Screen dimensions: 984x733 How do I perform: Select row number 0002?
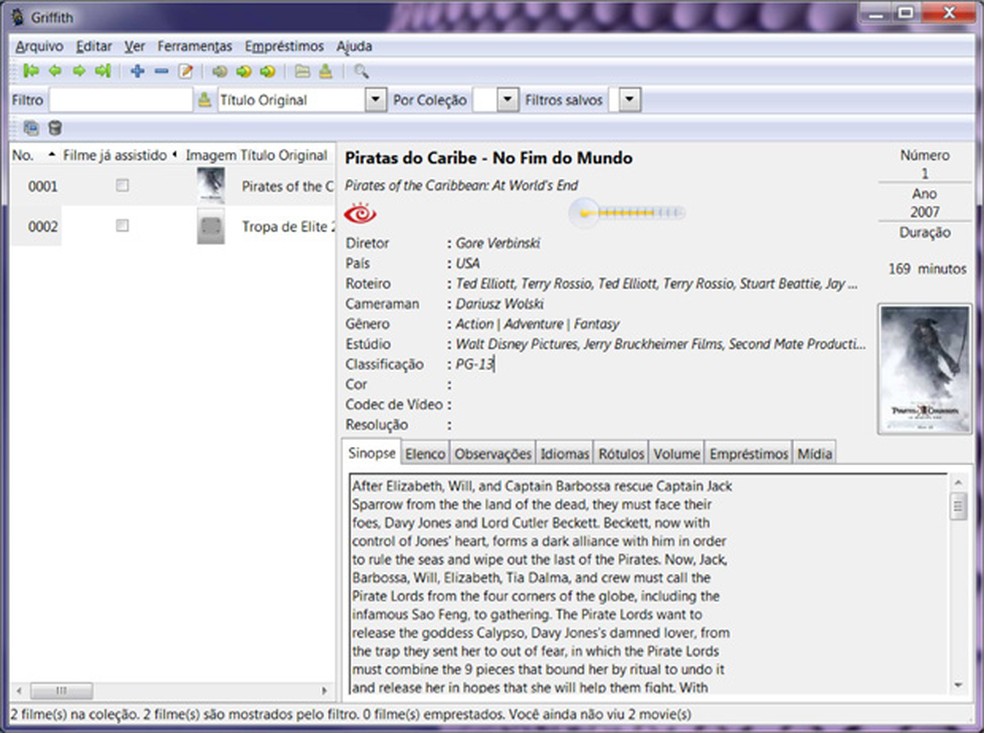pos(43,227)
